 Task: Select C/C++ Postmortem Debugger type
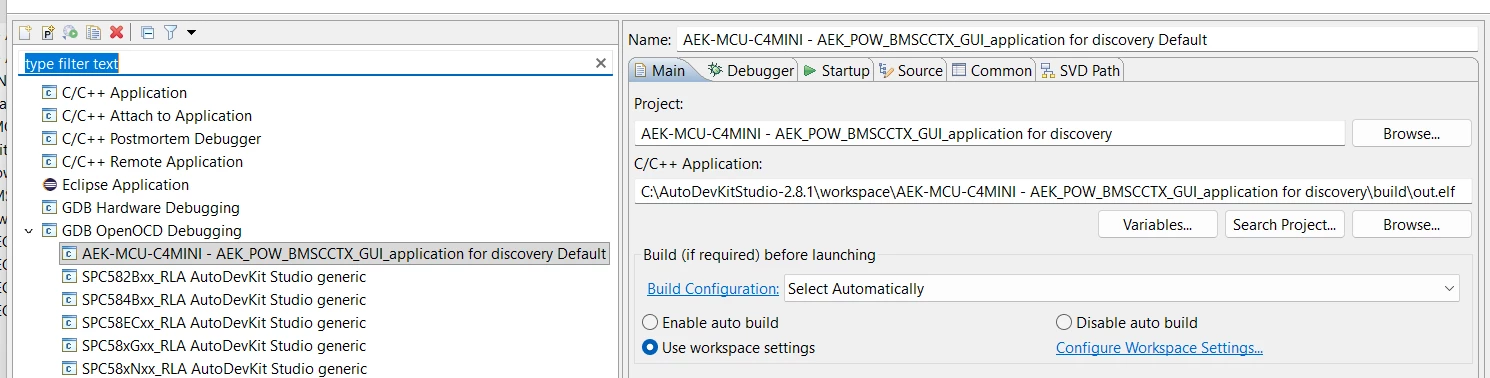[161, 139]
